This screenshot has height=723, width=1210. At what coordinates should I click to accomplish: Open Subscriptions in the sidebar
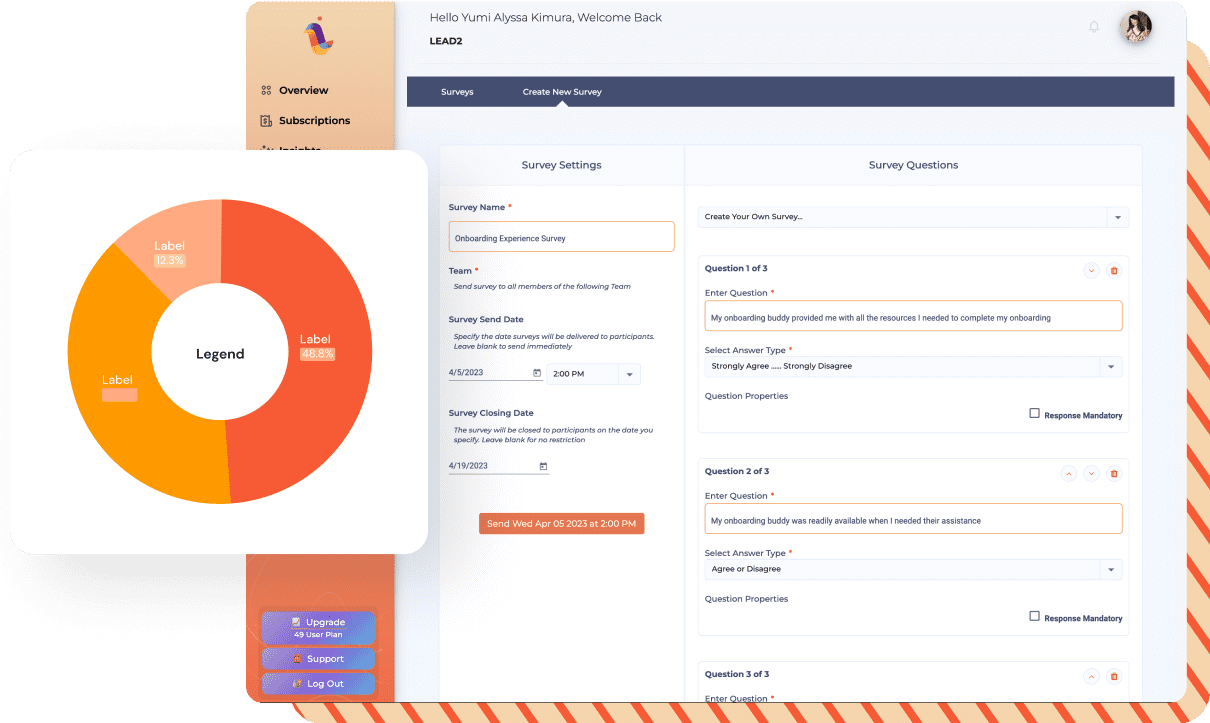314,121
